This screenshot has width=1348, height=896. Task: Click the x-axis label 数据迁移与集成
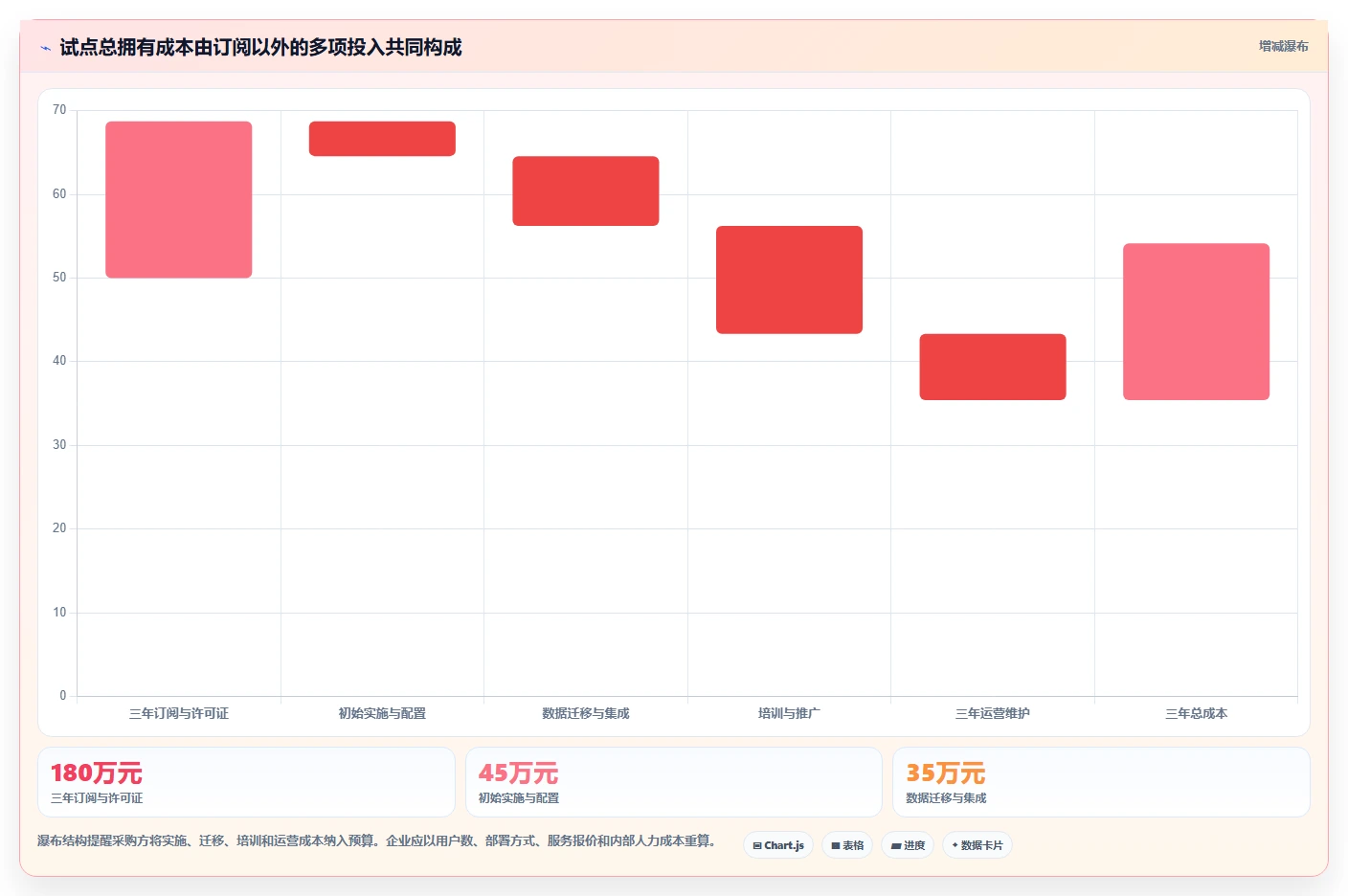click(x=586, y=713)
